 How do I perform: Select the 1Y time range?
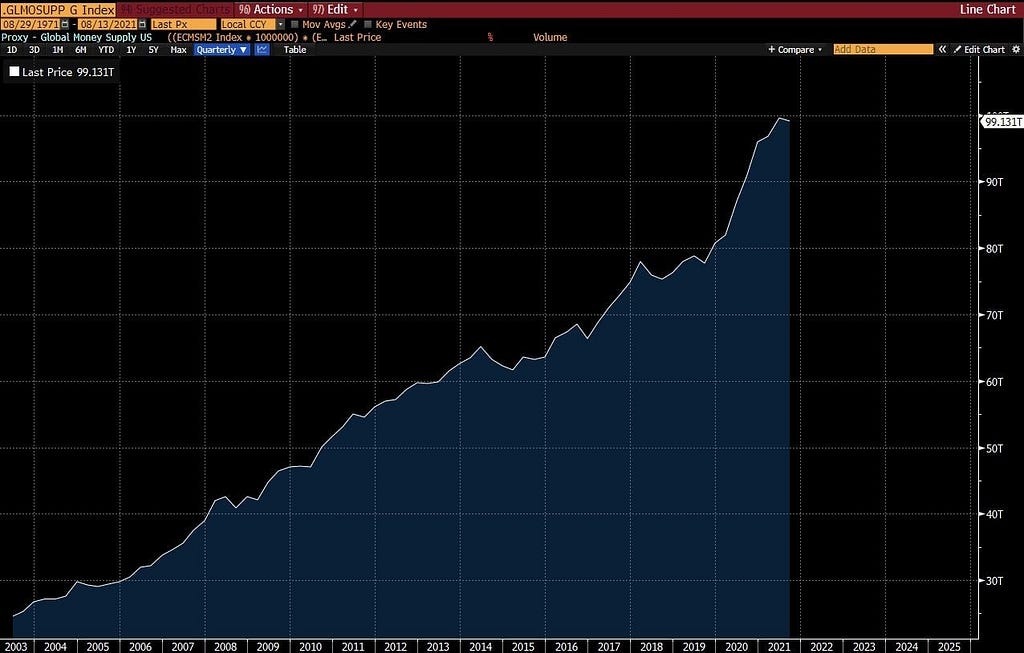(x=131, y=50)
